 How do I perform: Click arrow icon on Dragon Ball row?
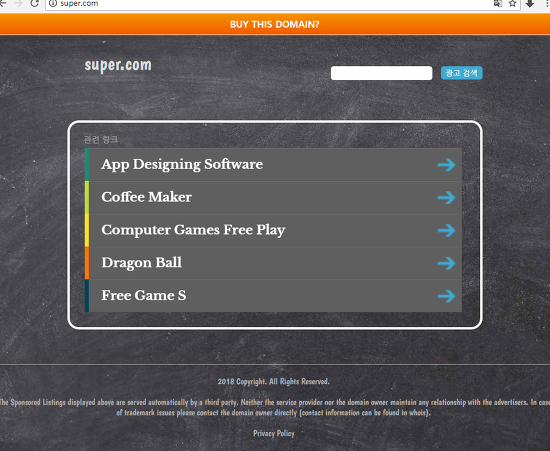point(447,263)
